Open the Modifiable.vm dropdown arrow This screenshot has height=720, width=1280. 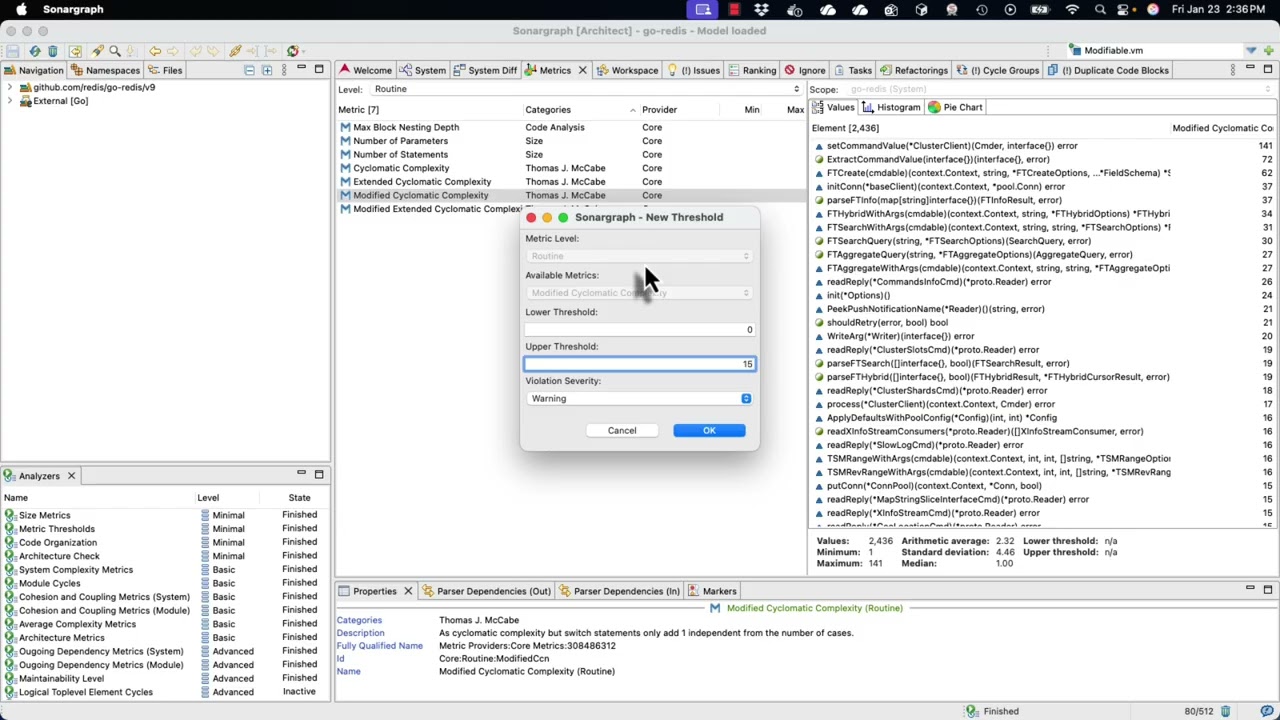tap(1251, 51)
